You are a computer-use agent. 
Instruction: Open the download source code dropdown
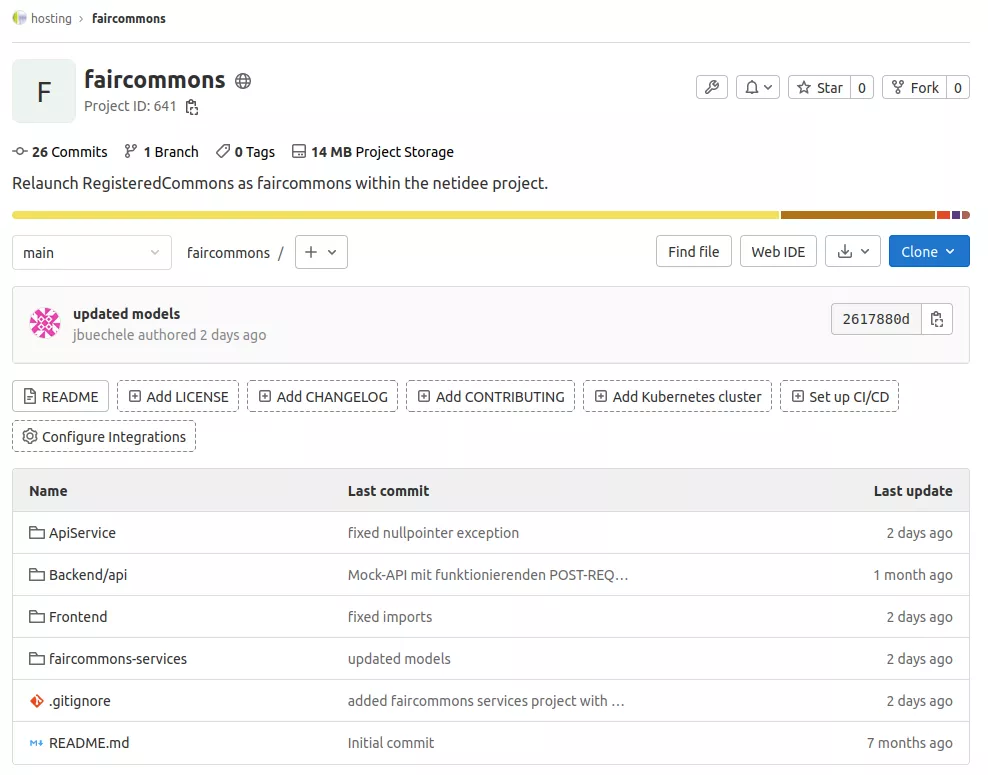tap(852, 251)
